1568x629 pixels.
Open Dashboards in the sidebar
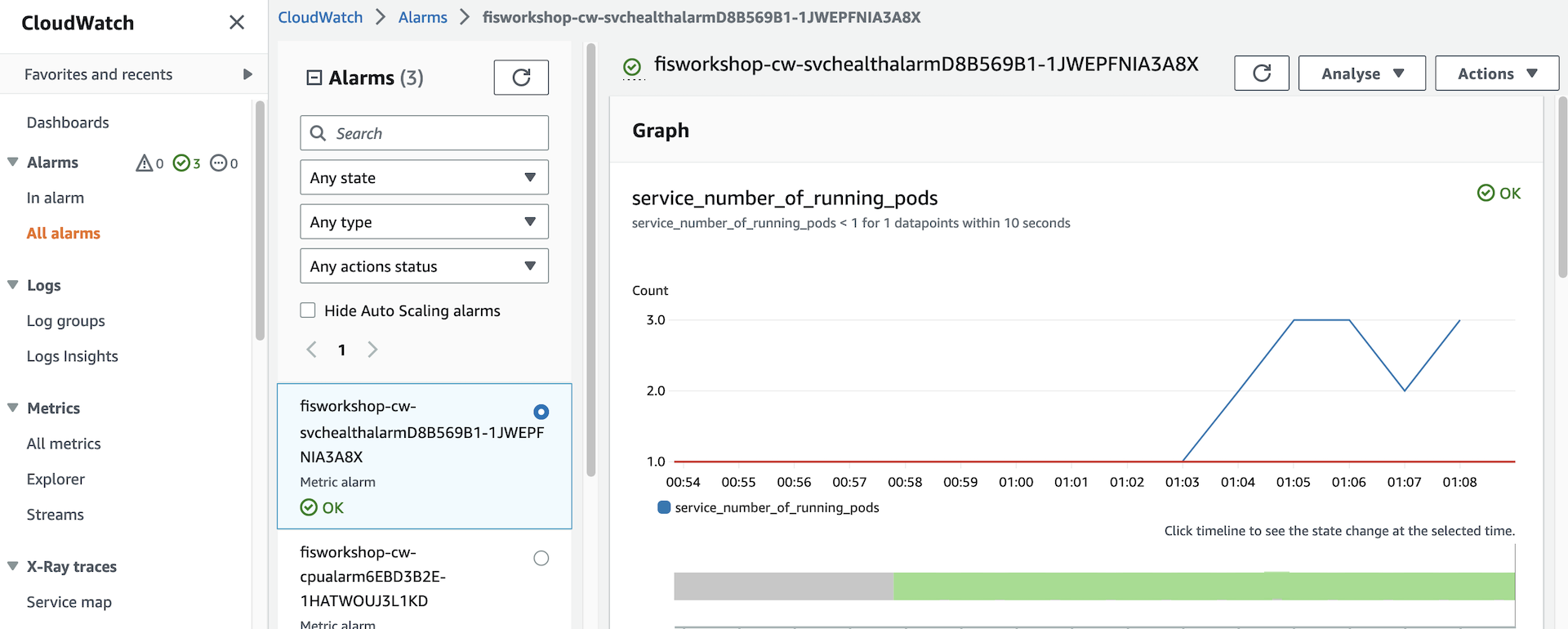pos(68,123)
